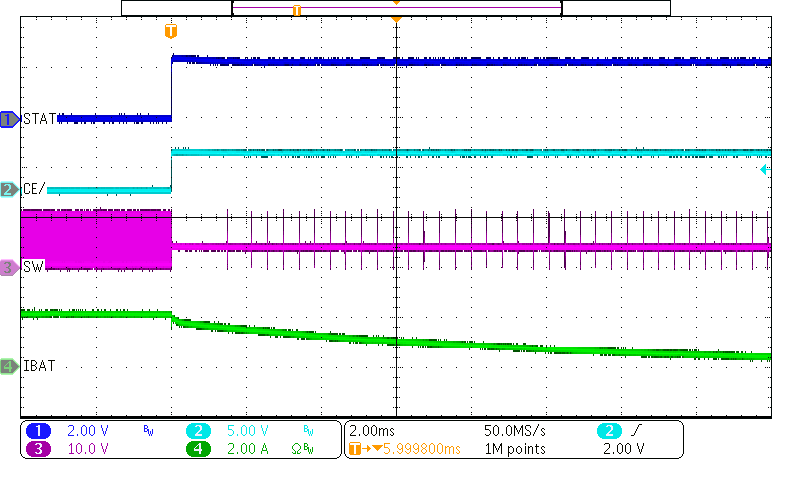Toggle the green channel 4 badge in readout
Viewport: 800px width, 480px height.
click(198, 449)
